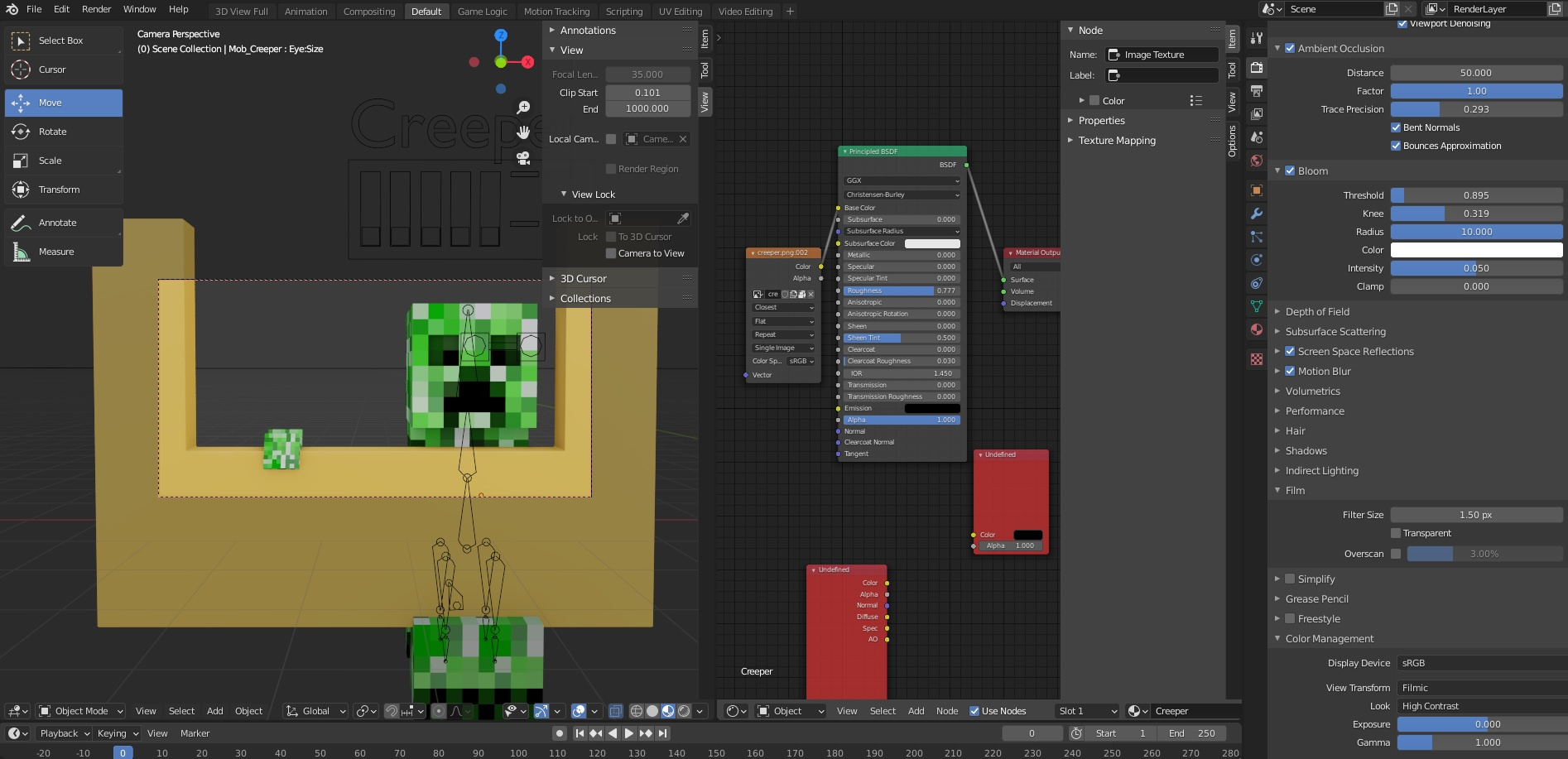Click the node Name field Image Texture
Screen dimensions: 1568x759
pos(1162,55)
